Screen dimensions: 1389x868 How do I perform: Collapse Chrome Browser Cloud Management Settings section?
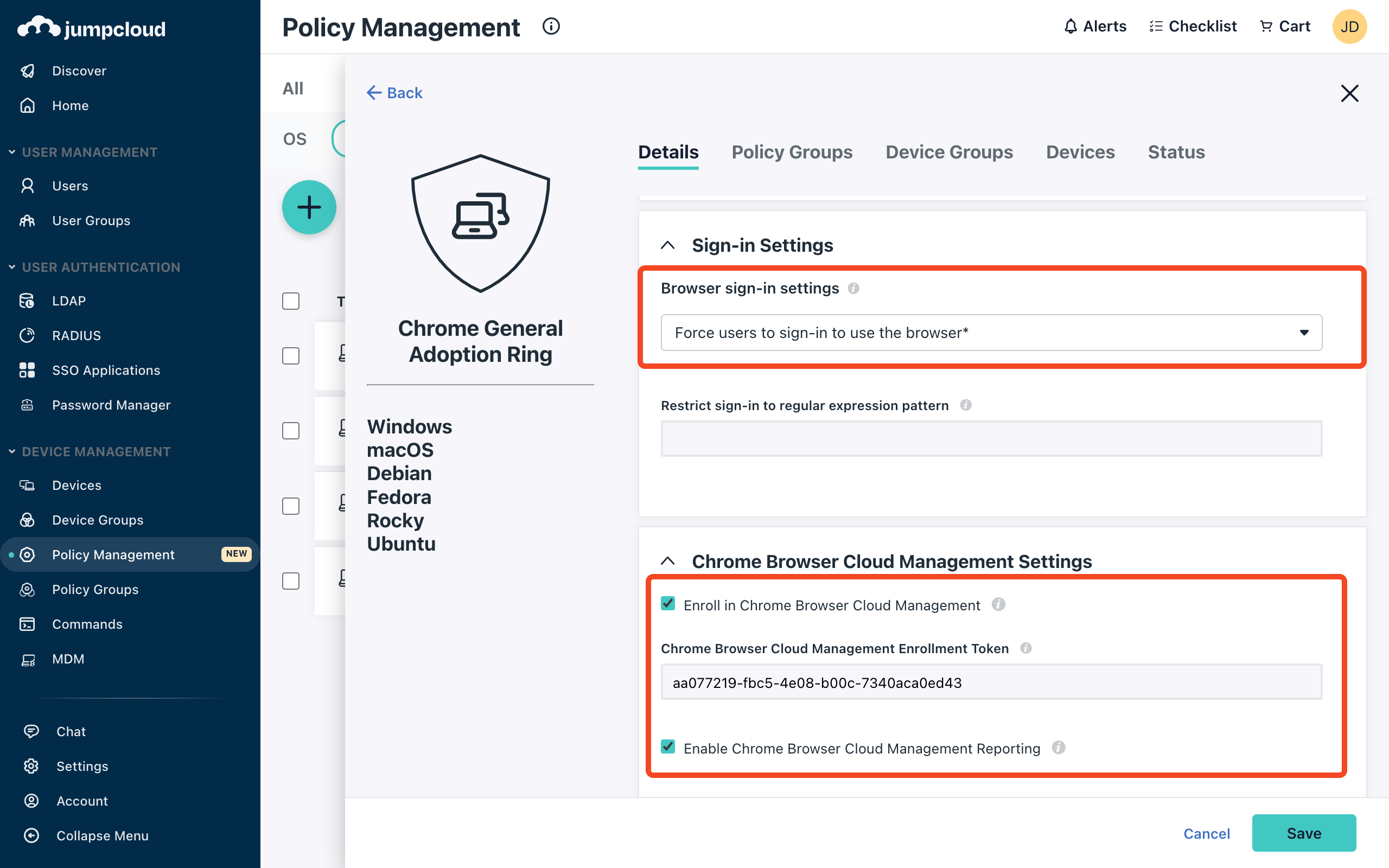point(667,561)
